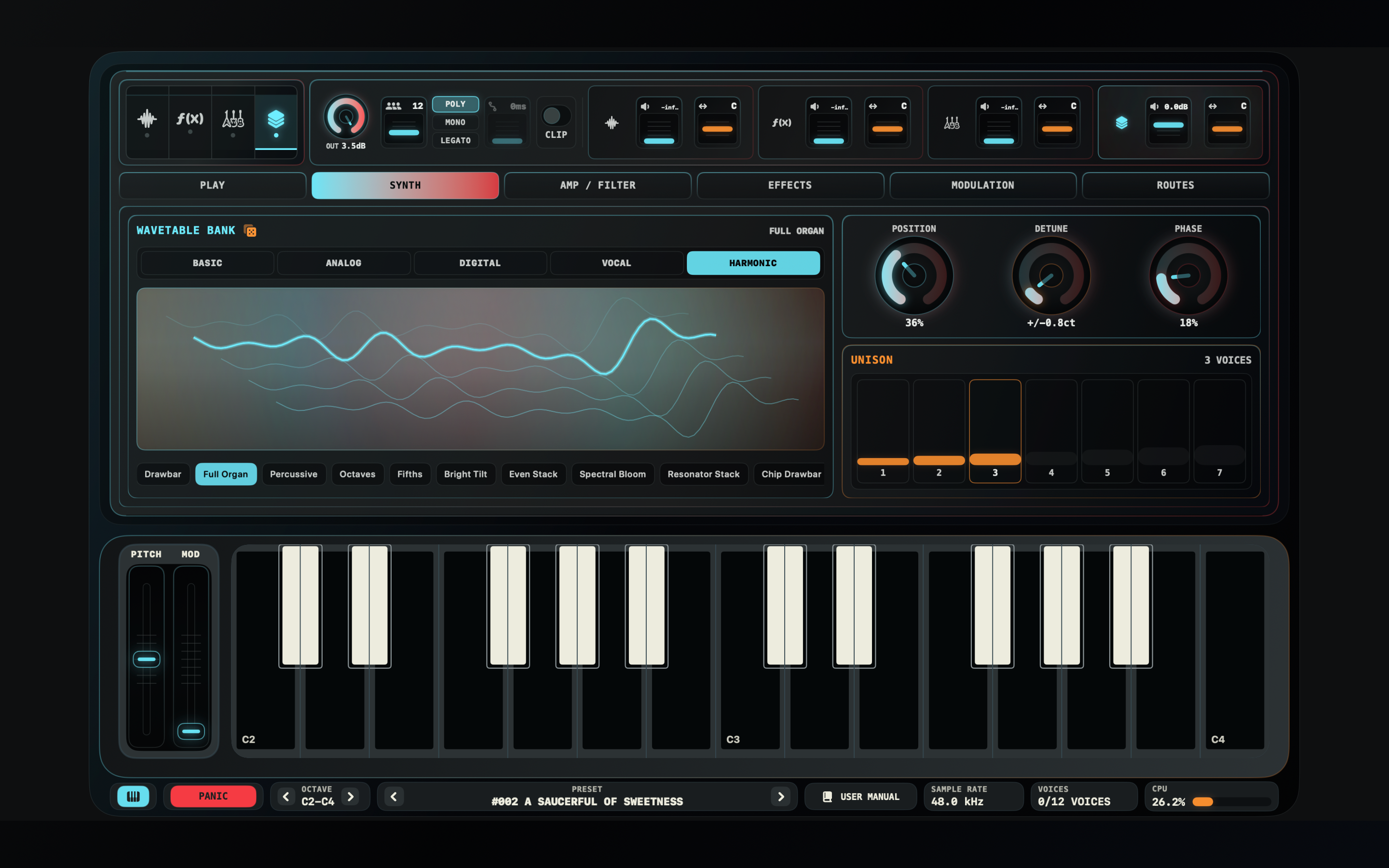Image resolution: width=1389 pixels, height=868 pixels.
Task: Open the EFFECTS tab
Action: pos(790,186)
